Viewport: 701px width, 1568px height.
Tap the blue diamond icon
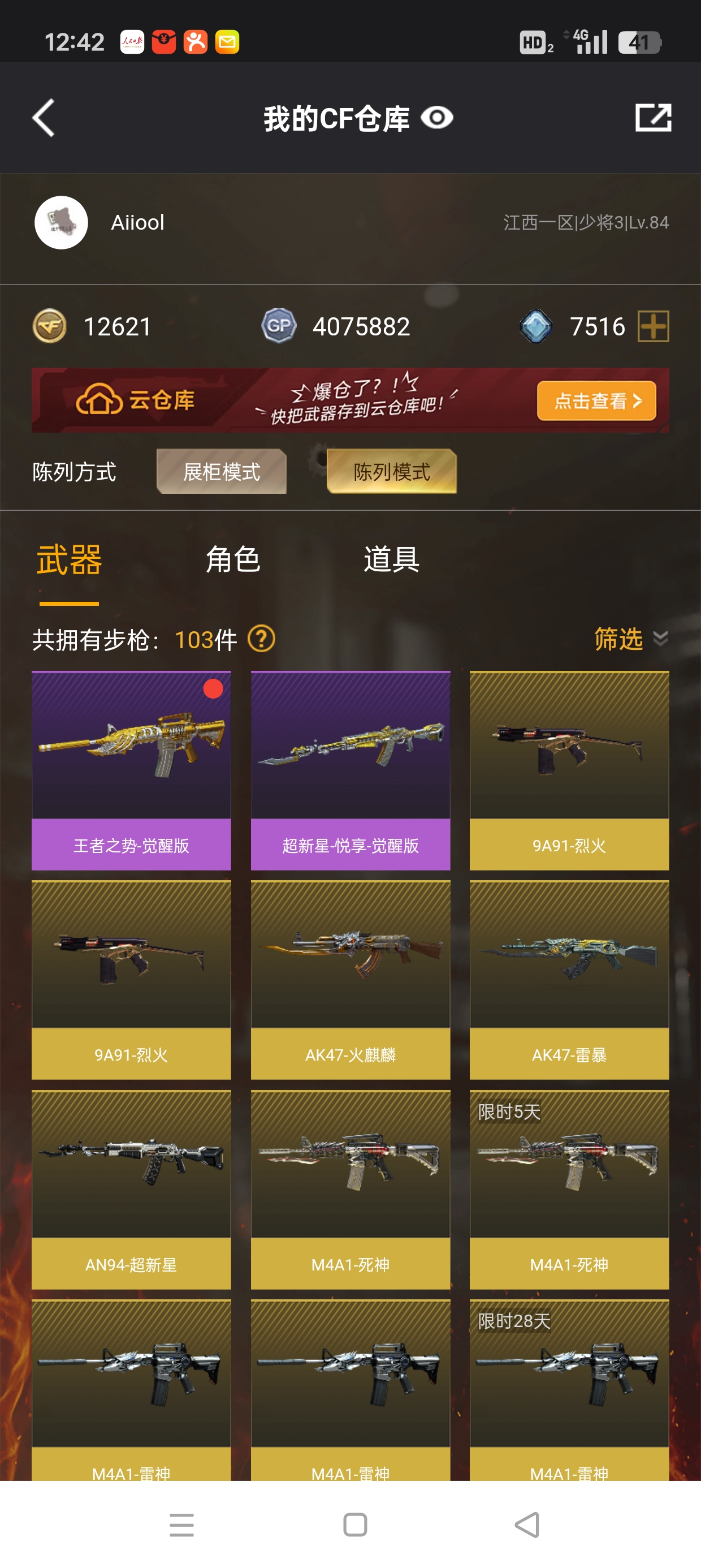[536, 326]
